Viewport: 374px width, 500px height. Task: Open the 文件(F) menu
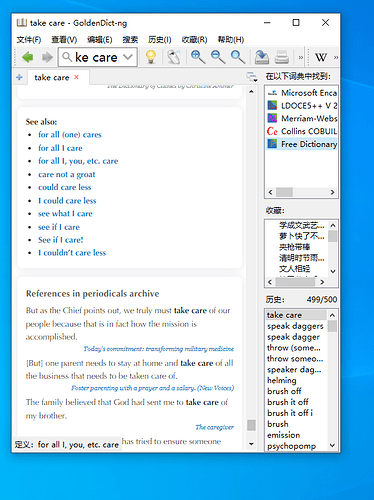coord(29,40)
